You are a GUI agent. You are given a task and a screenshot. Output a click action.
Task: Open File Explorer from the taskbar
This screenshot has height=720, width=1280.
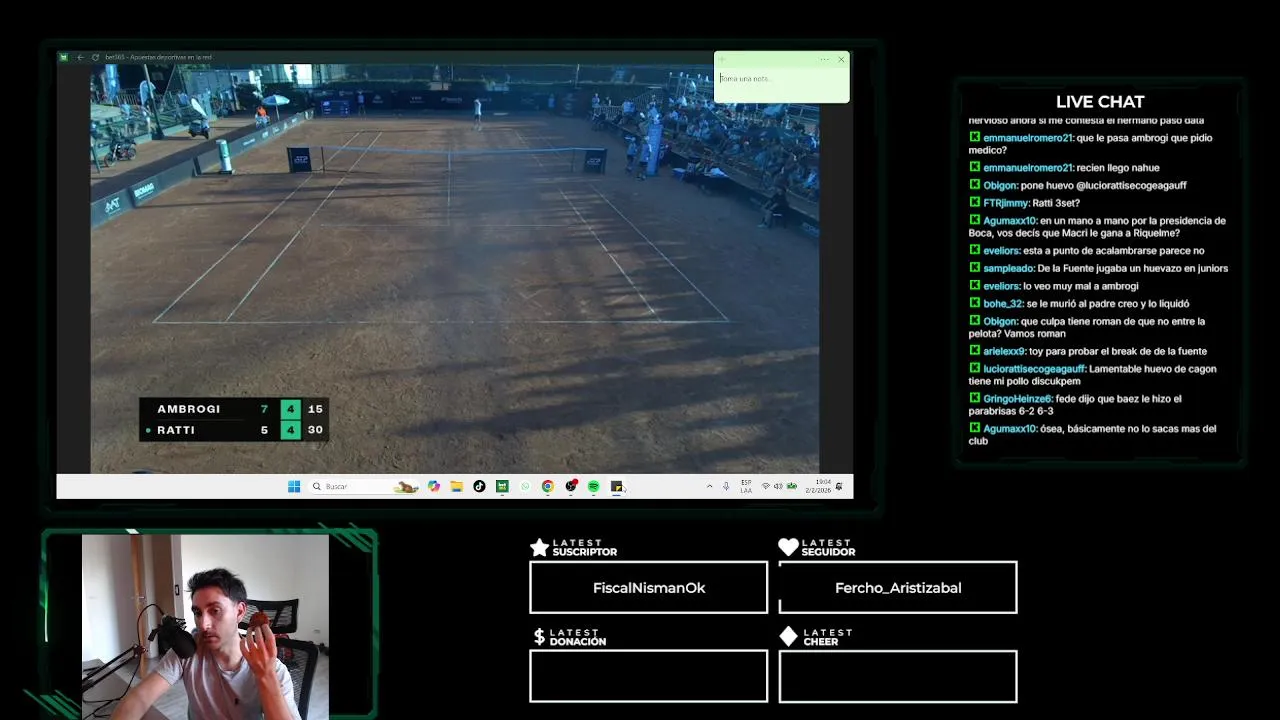click(456, 486)
